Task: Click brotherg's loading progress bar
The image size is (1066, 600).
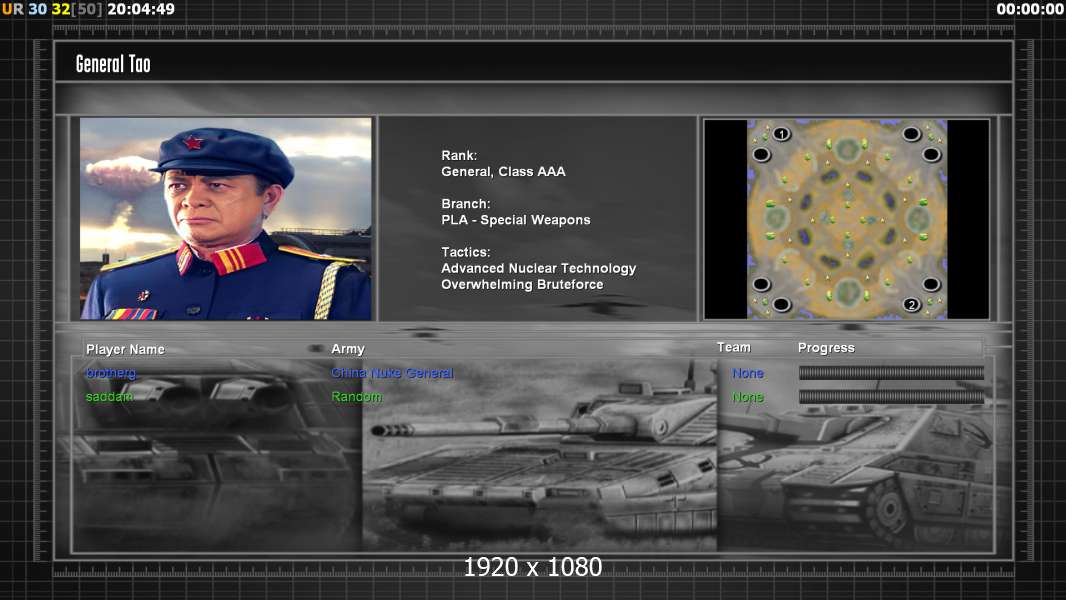Action: click(891, 373)
